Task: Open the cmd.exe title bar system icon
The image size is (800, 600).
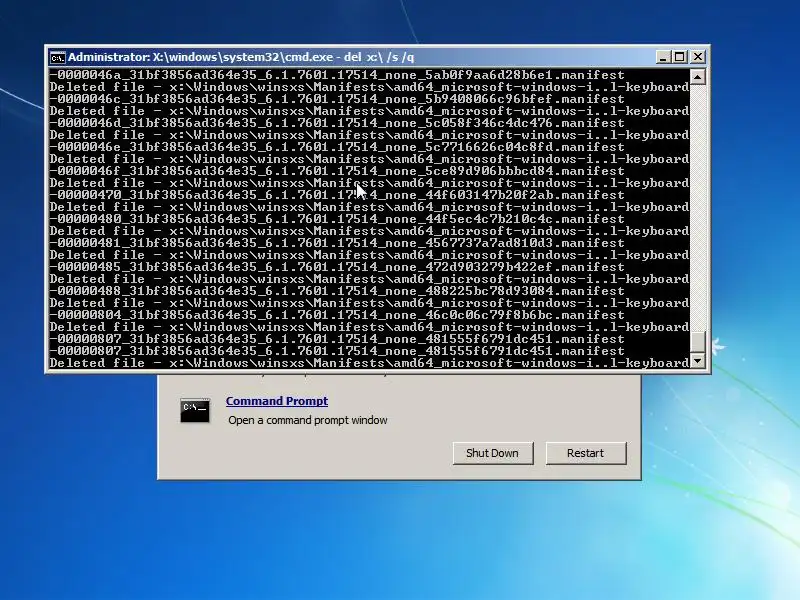Action: click(57, 57)
